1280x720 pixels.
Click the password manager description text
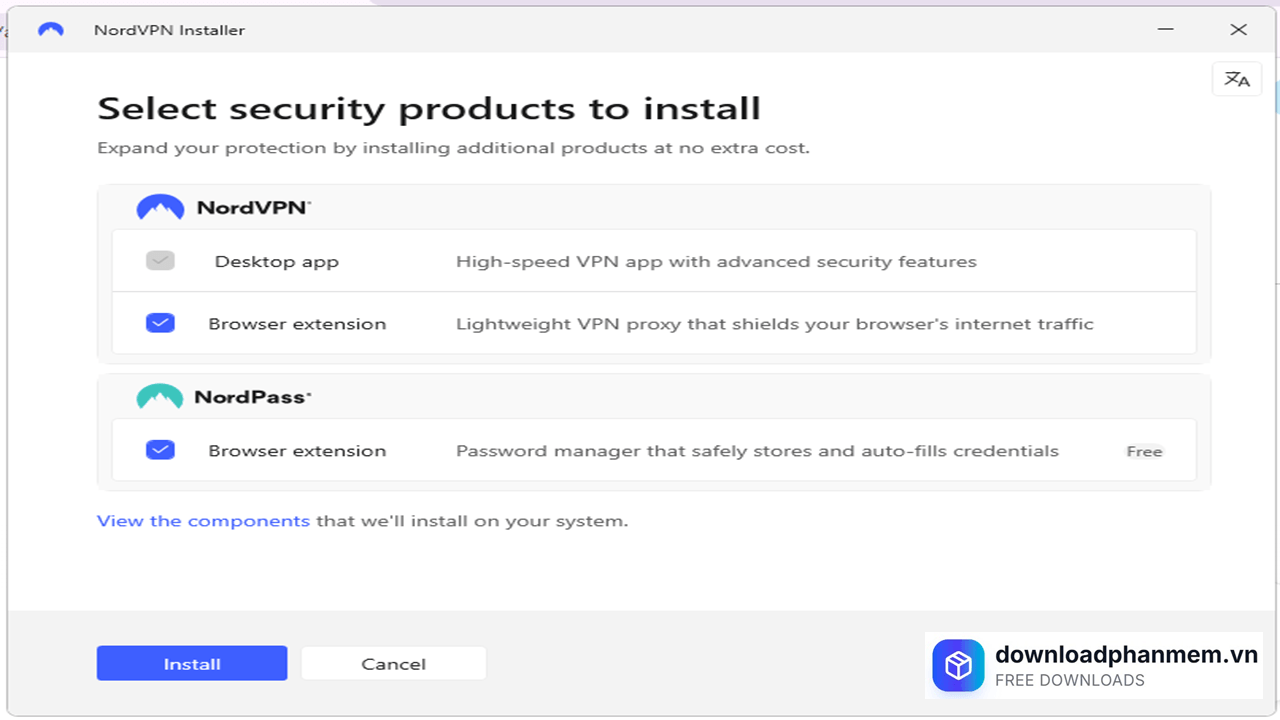757,451
